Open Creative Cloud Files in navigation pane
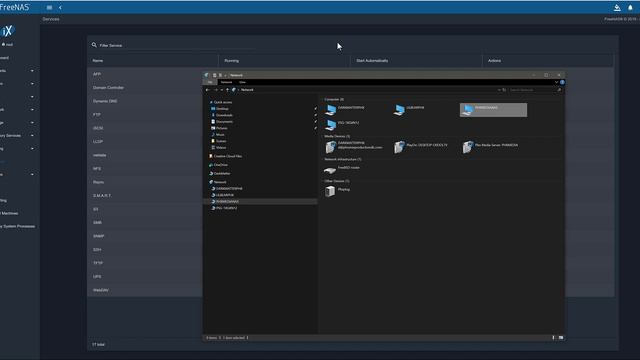 tap(228, 156)
